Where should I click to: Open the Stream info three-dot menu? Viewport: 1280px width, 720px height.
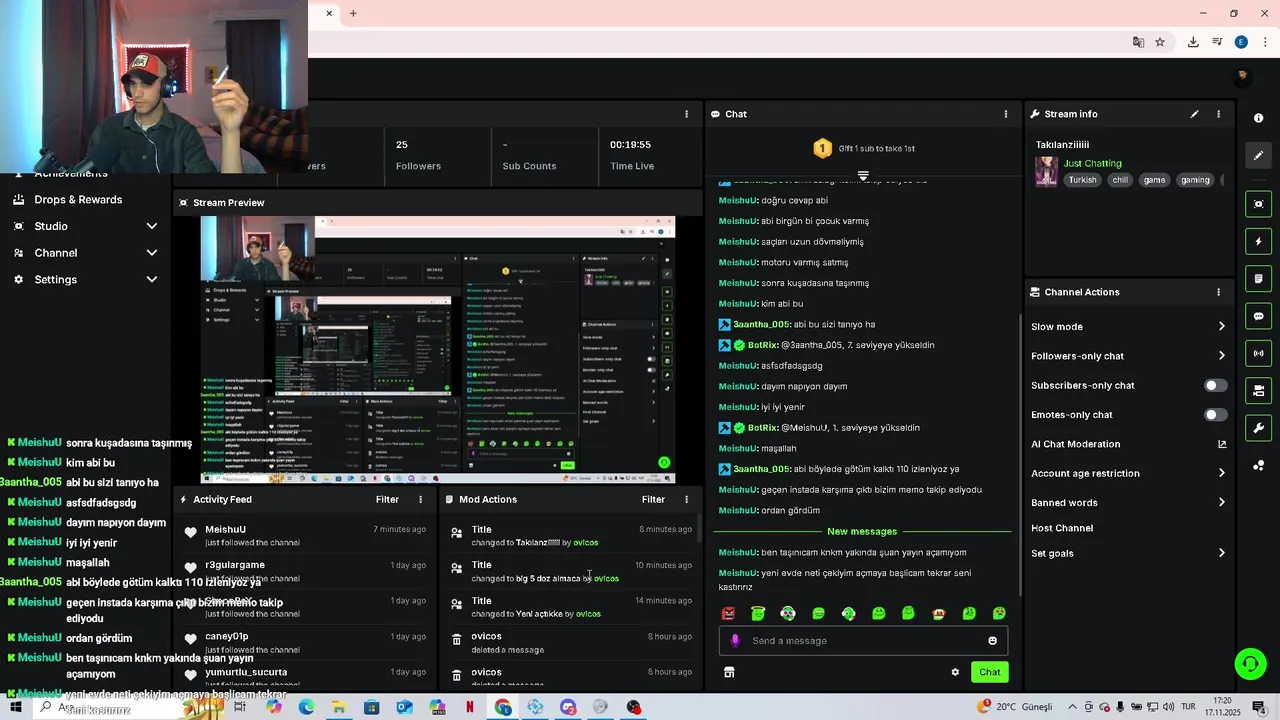(1218, 114)
